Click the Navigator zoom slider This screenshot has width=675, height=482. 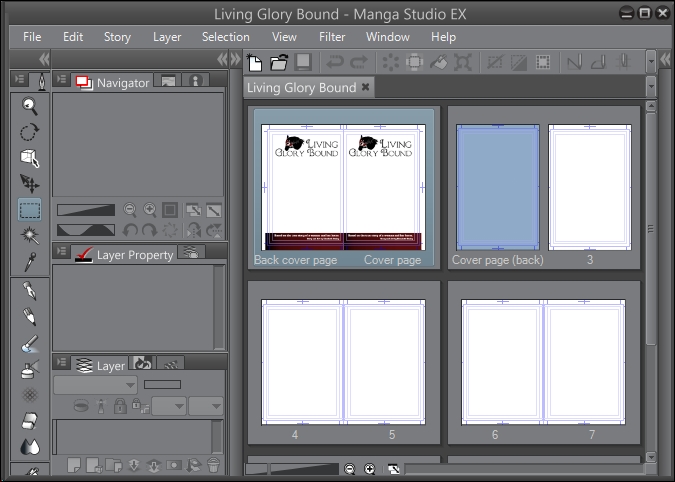click(x=86, y=210)
